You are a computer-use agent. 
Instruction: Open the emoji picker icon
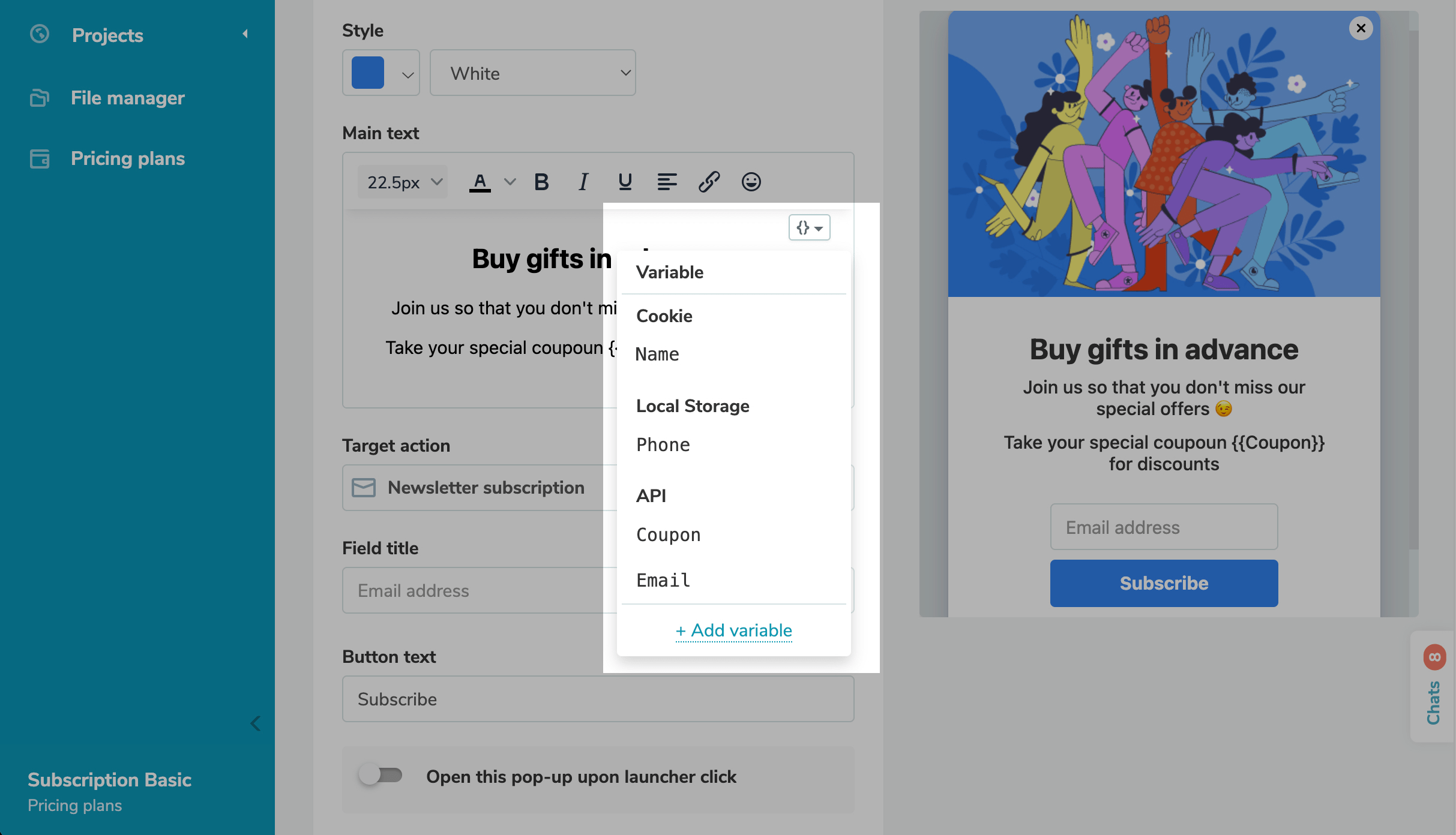click(x=751, y=182)
